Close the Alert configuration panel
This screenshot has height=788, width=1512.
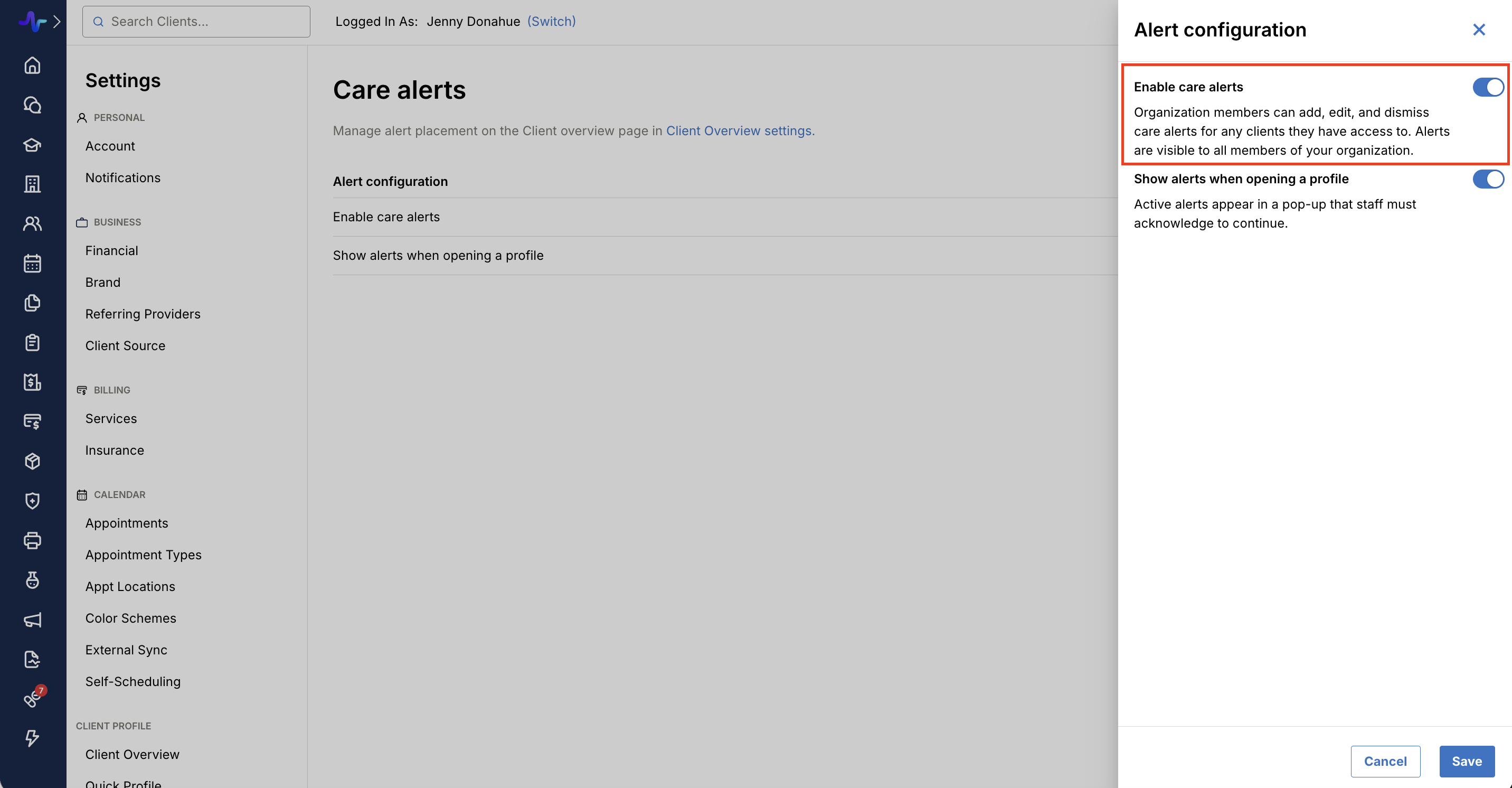pyautogui.click(x=1479, y=30)
